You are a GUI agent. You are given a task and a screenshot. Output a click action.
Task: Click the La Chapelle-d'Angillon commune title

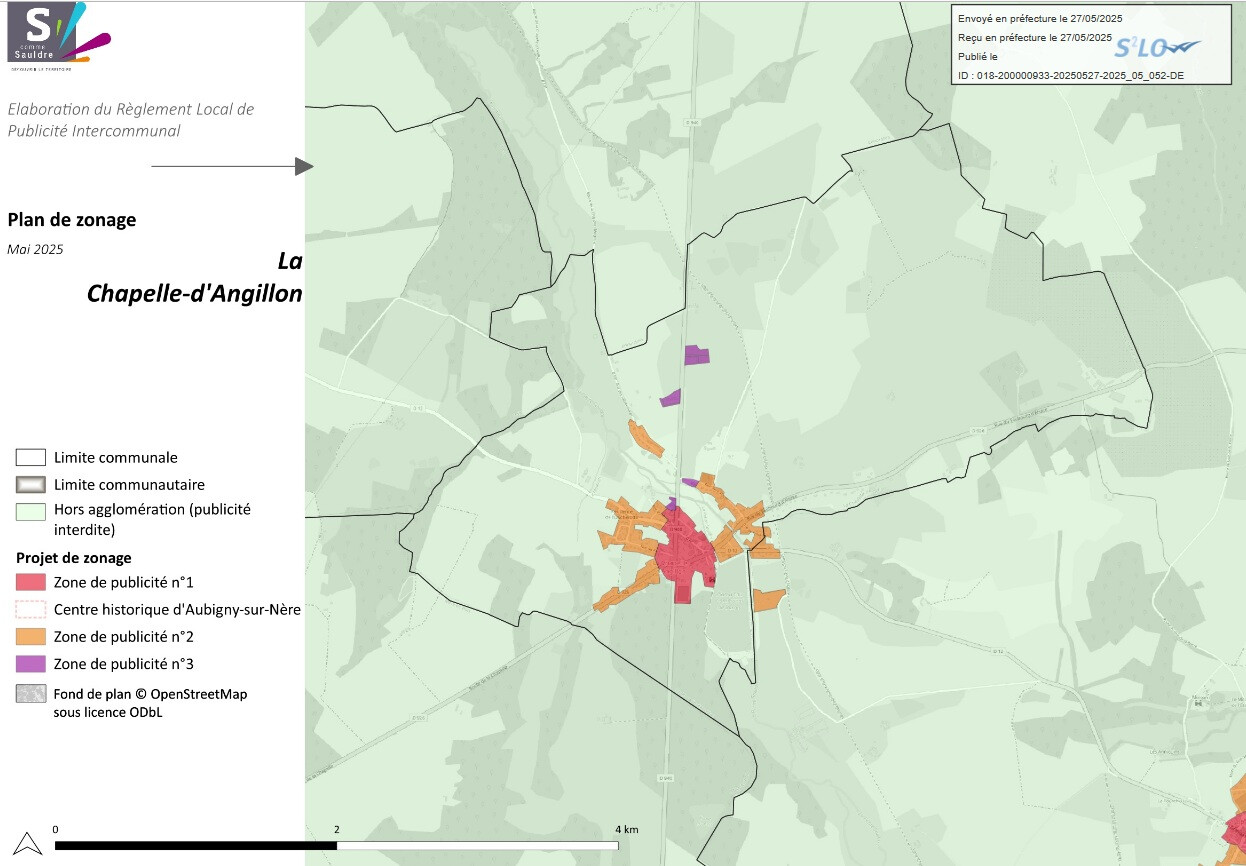pos(194,278)
